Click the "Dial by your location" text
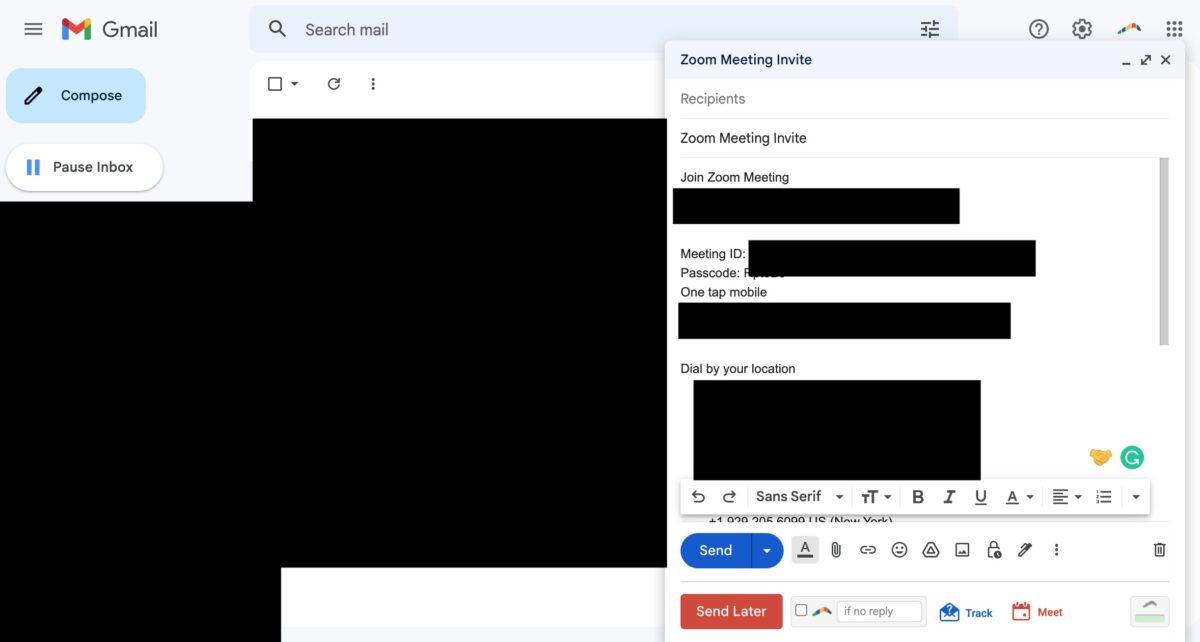The width and height of the screenshot is (1200, 642). pos(738,369)
